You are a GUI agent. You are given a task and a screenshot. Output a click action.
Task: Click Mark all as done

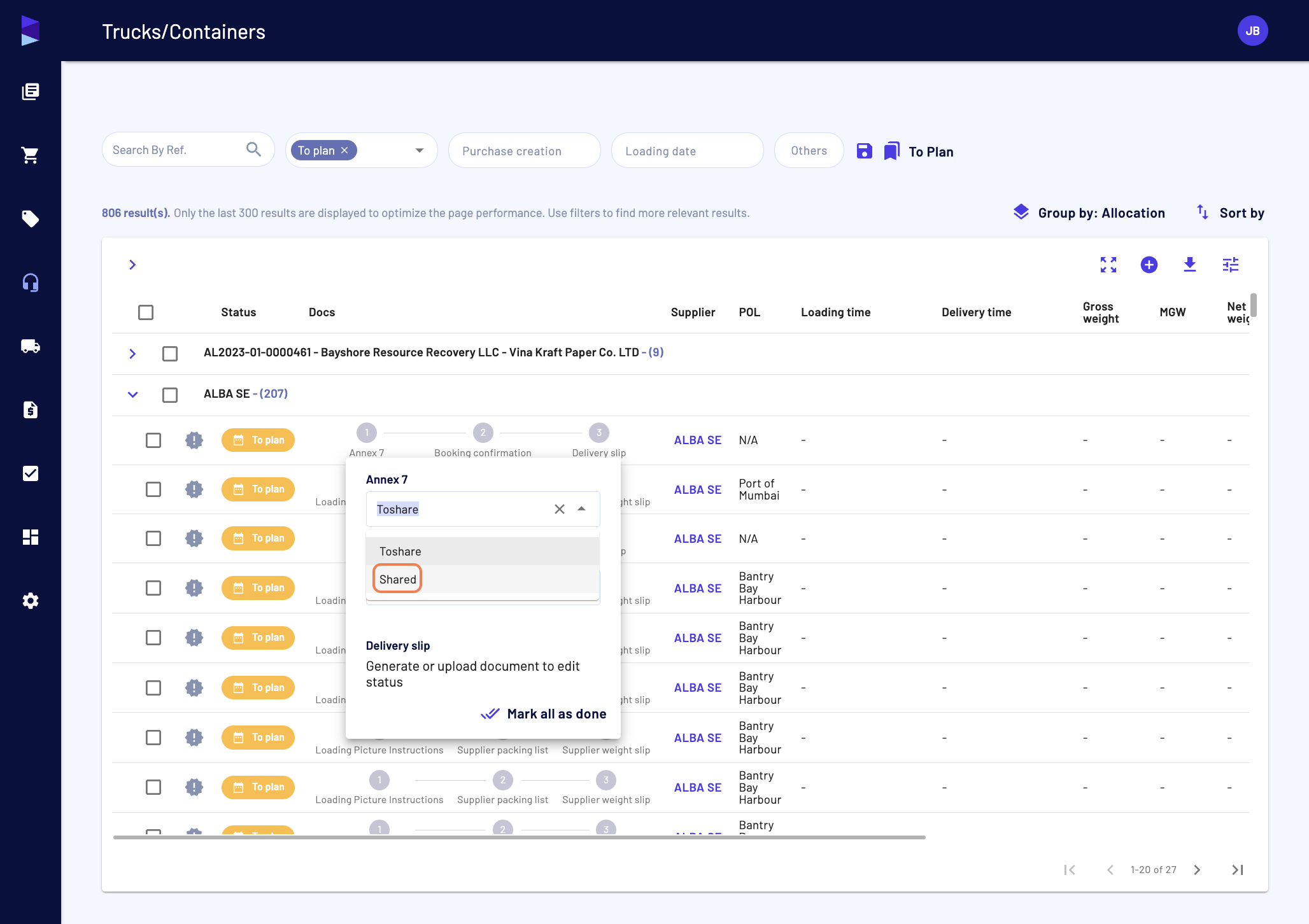[543, 714]
